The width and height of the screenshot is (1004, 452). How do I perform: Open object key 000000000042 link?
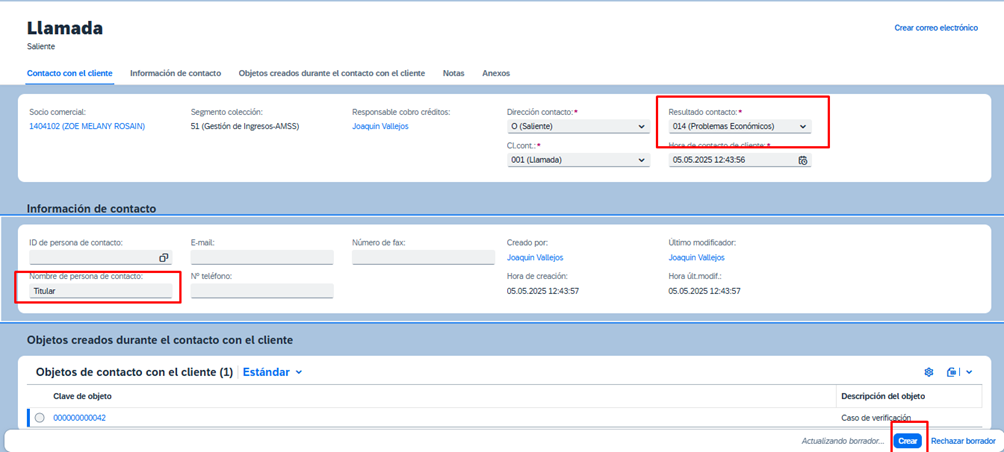[x=79, y=418]
